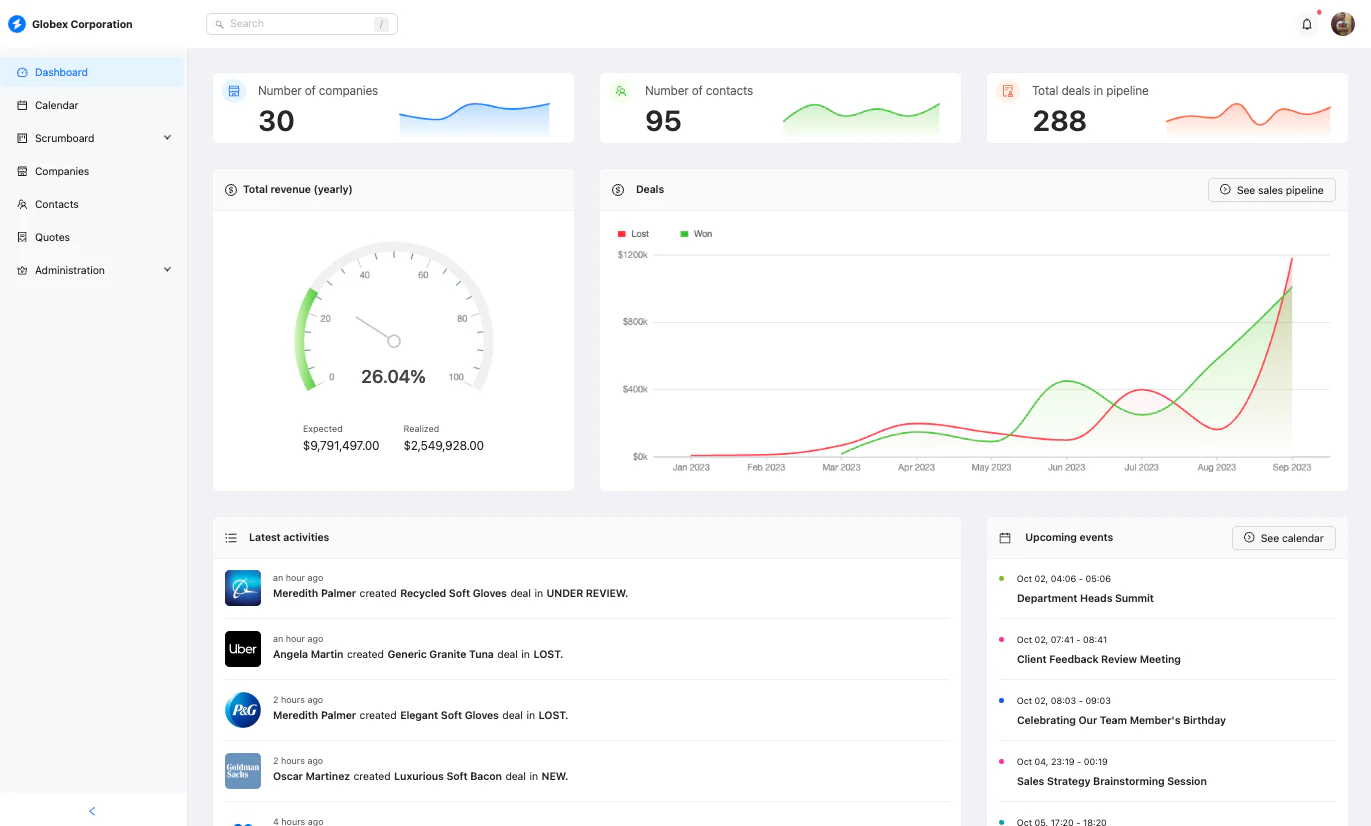Screen dimensions: 1371x826
Task: Click the See sales pipeline button
Action: point(1271,189)
